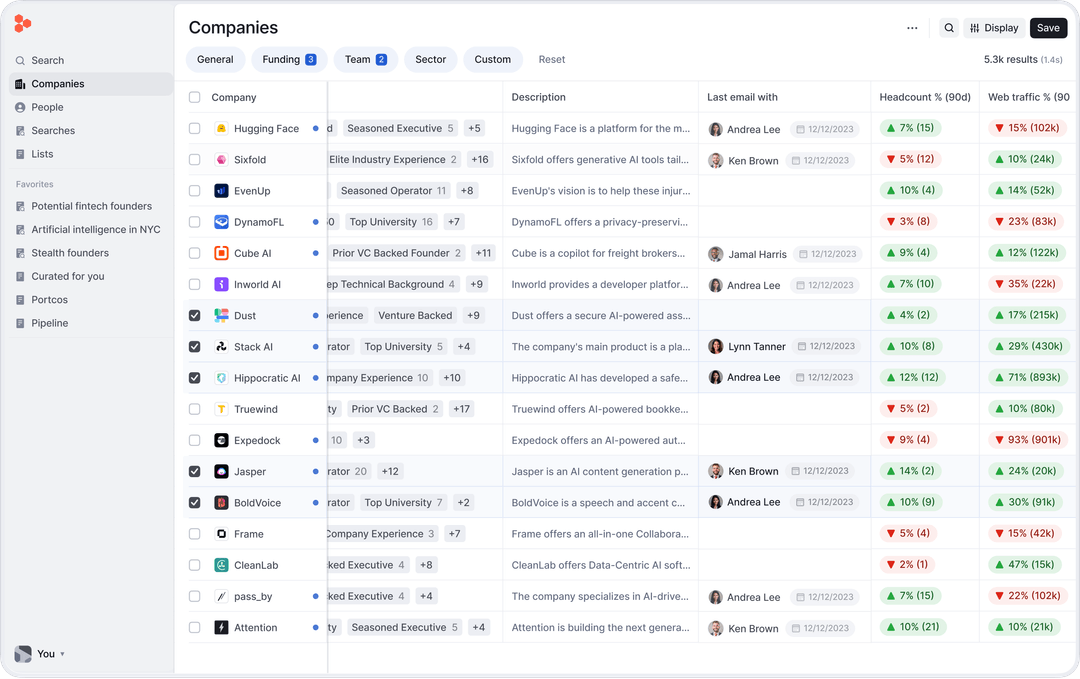Open the Team filter options
This screenshot has width=1080, height=679.
365,59
